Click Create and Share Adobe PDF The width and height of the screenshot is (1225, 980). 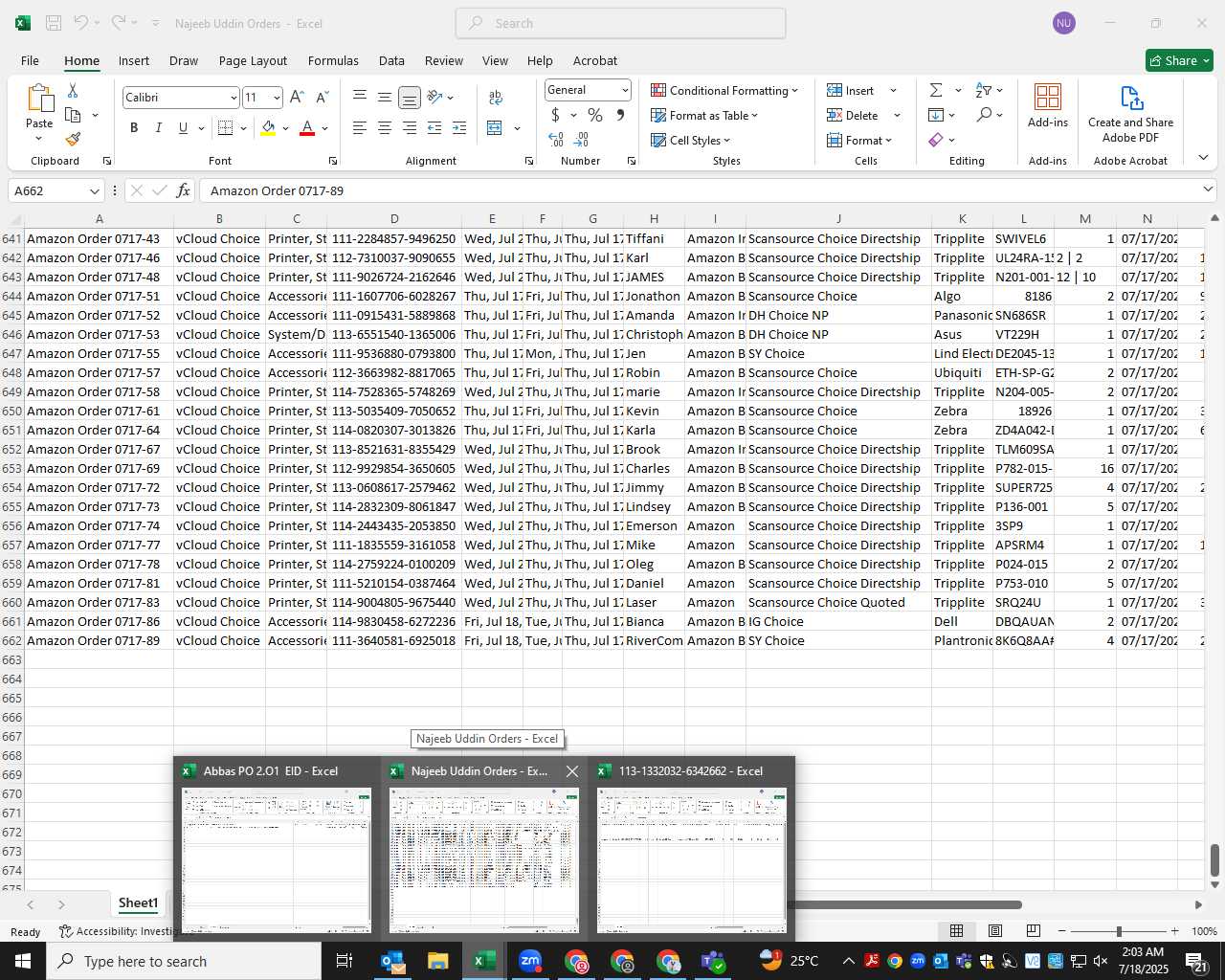(x=1130, y=114)
